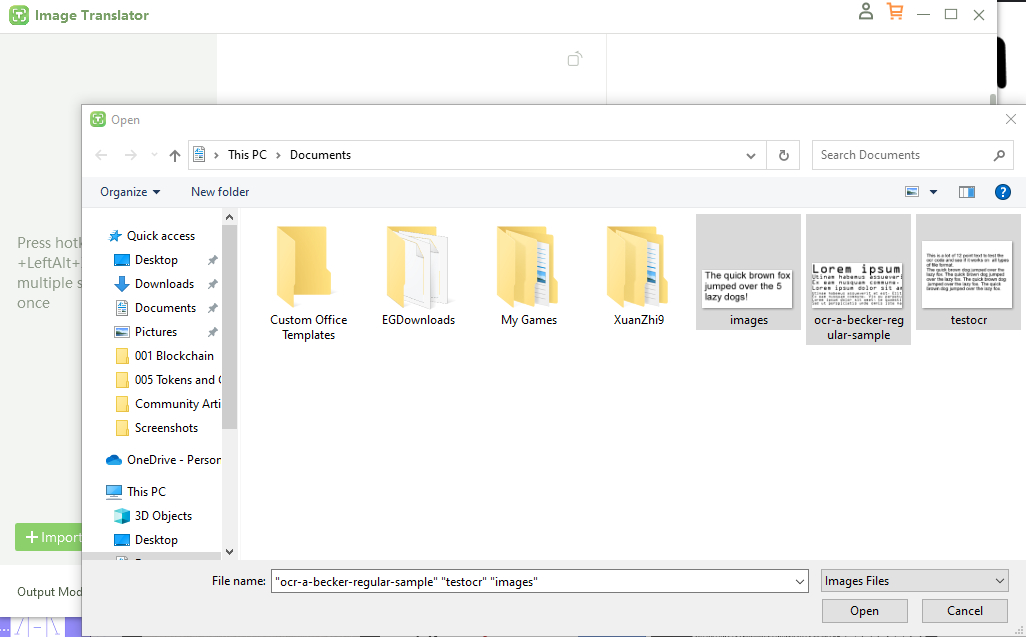This screenshot has height=637, width=1026.
Task: Open the Documents breadcrumb entry
Action: (x=320, y=155)
